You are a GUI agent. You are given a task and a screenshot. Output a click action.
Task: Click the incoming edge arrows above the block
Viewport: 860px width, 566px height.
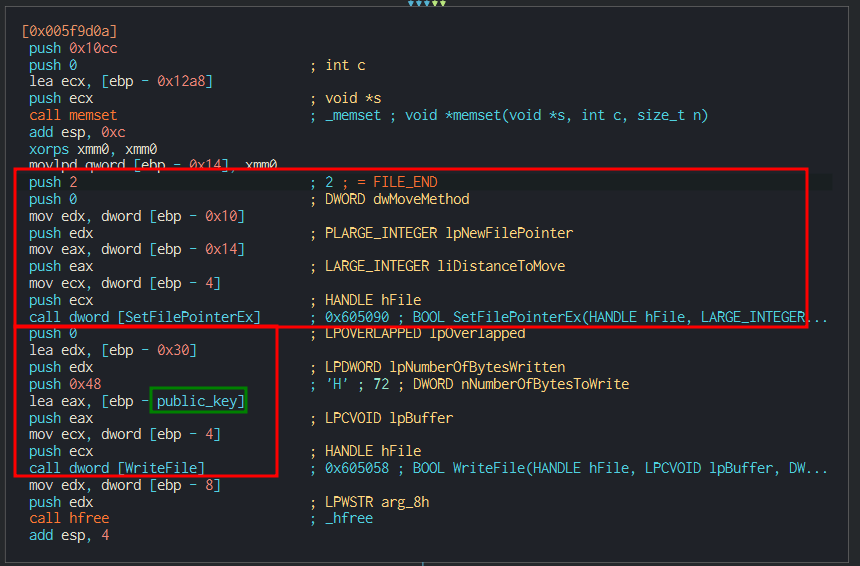(426, 4)
